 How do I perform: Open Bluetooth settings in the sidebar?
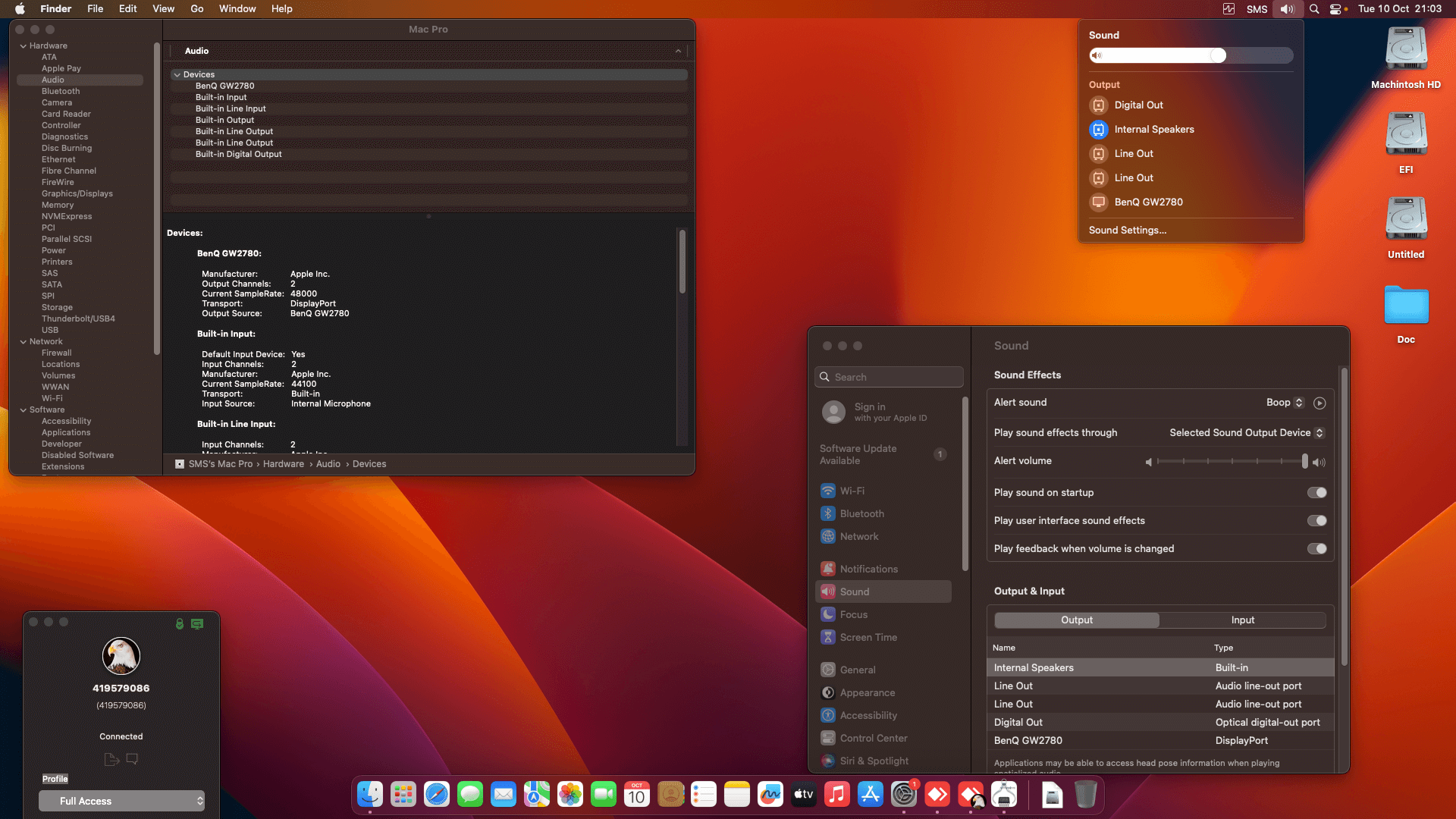[862, 513]
